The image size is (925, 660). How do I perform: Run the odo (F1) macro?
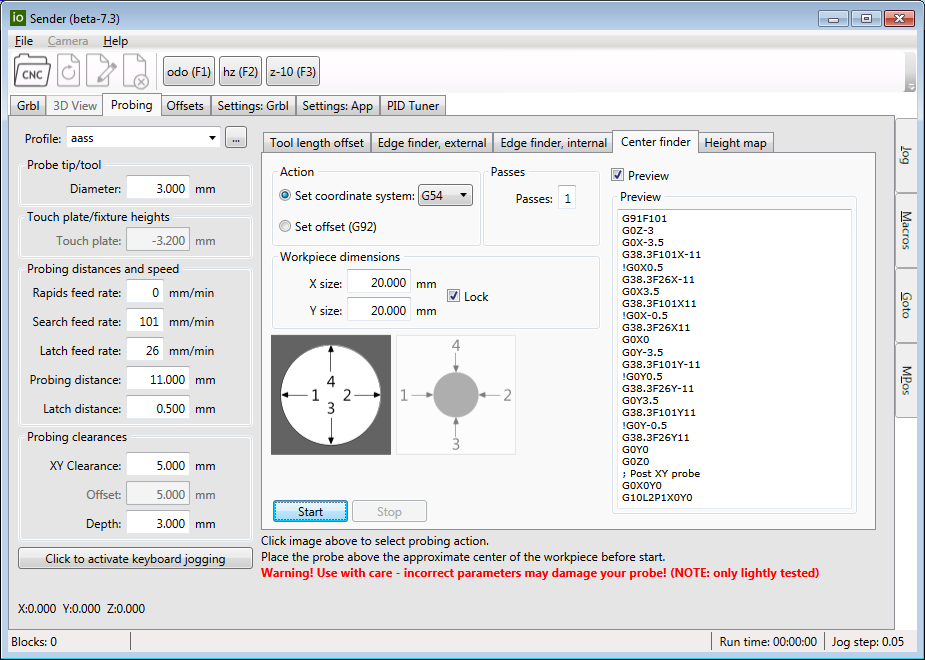point(188,71)
